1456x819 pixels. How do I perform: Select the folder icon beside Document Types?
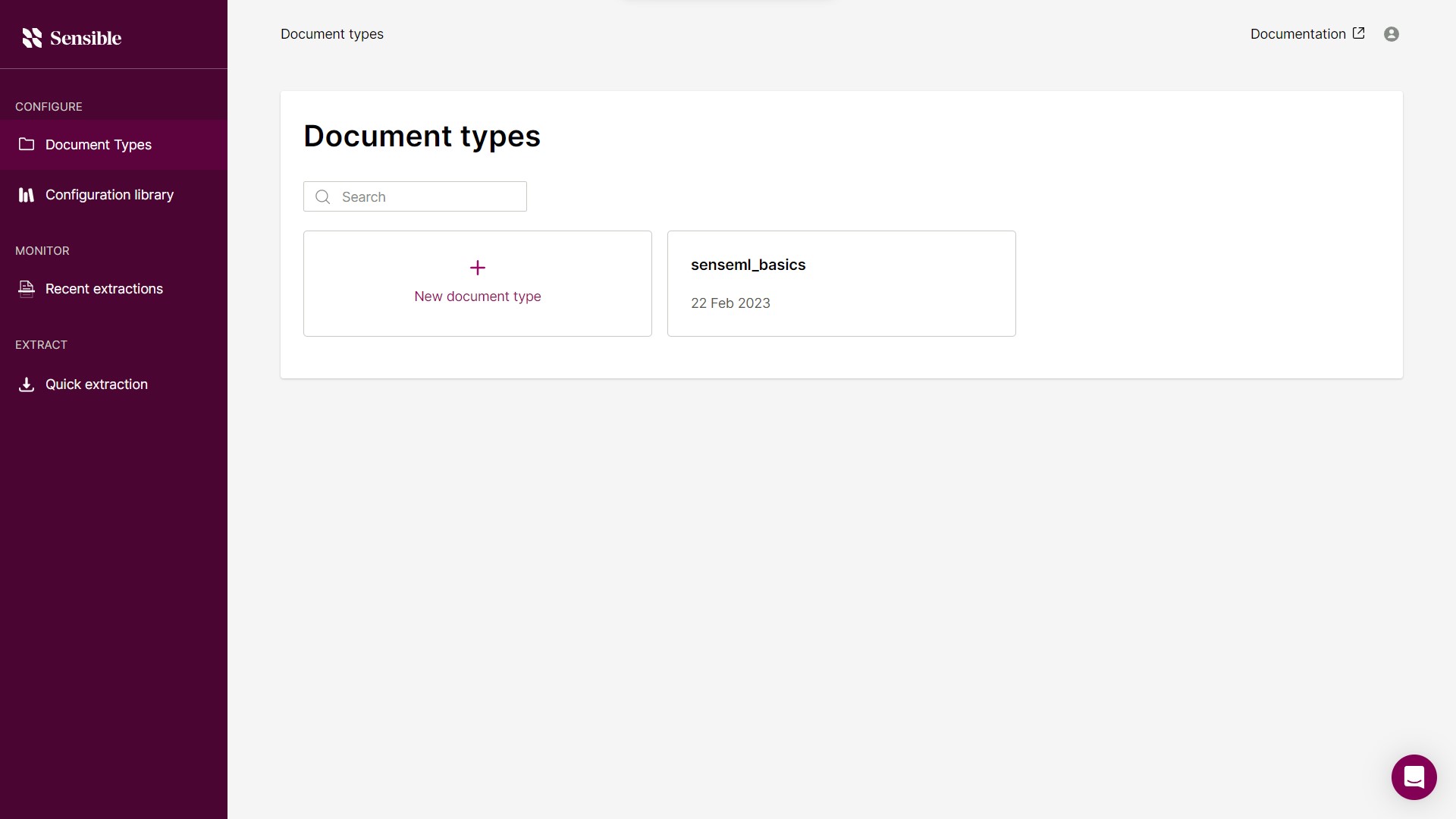(27, 144)
